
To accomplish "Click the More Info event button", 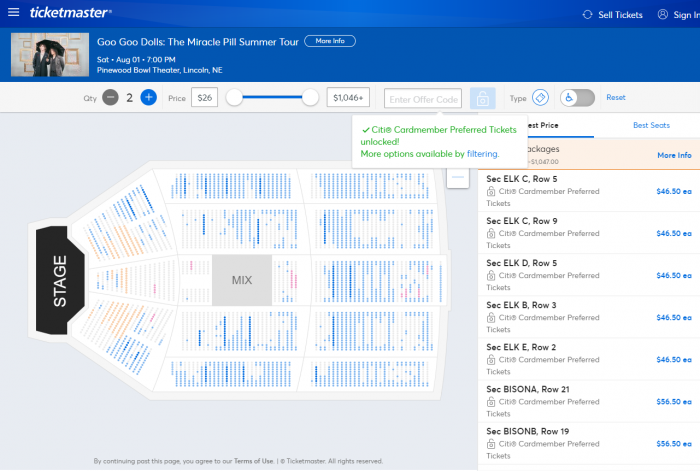I will [329, 41].
